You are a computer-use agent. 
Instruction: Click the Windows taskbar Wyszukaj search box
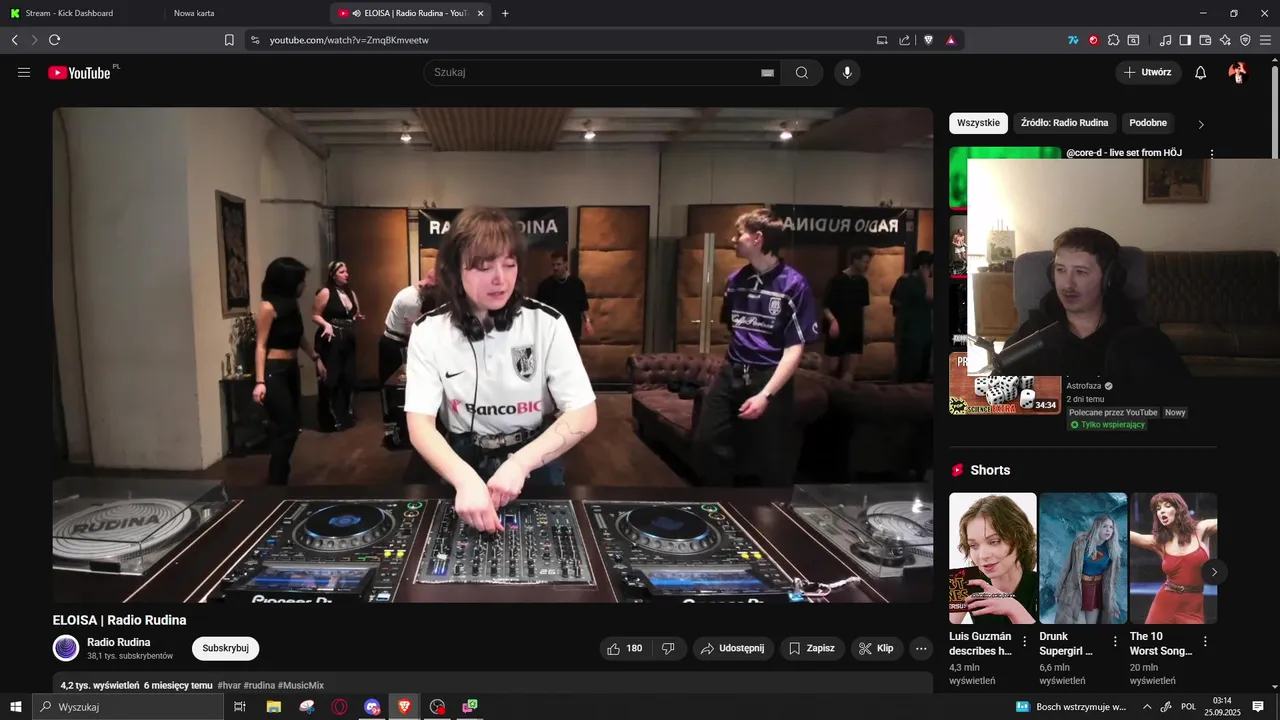point(128,707)
